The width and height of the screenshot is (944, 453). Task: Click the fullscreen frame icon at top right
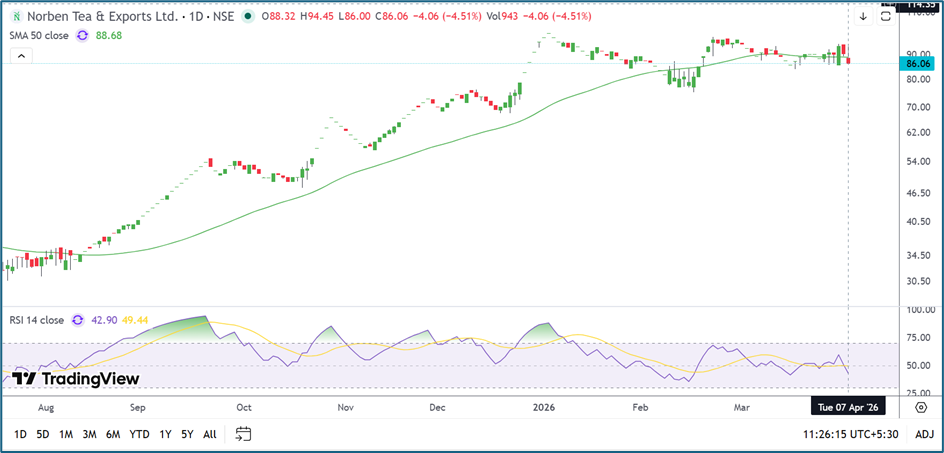(886, 16)
